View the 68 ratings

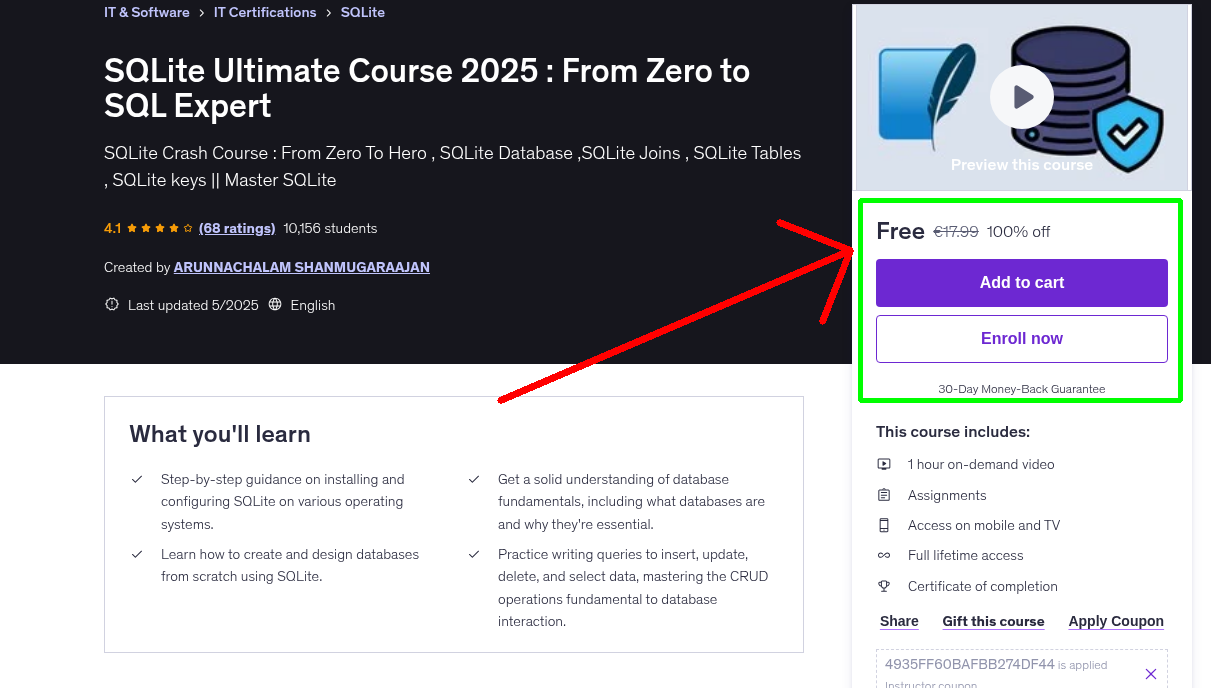click(237, 228)
